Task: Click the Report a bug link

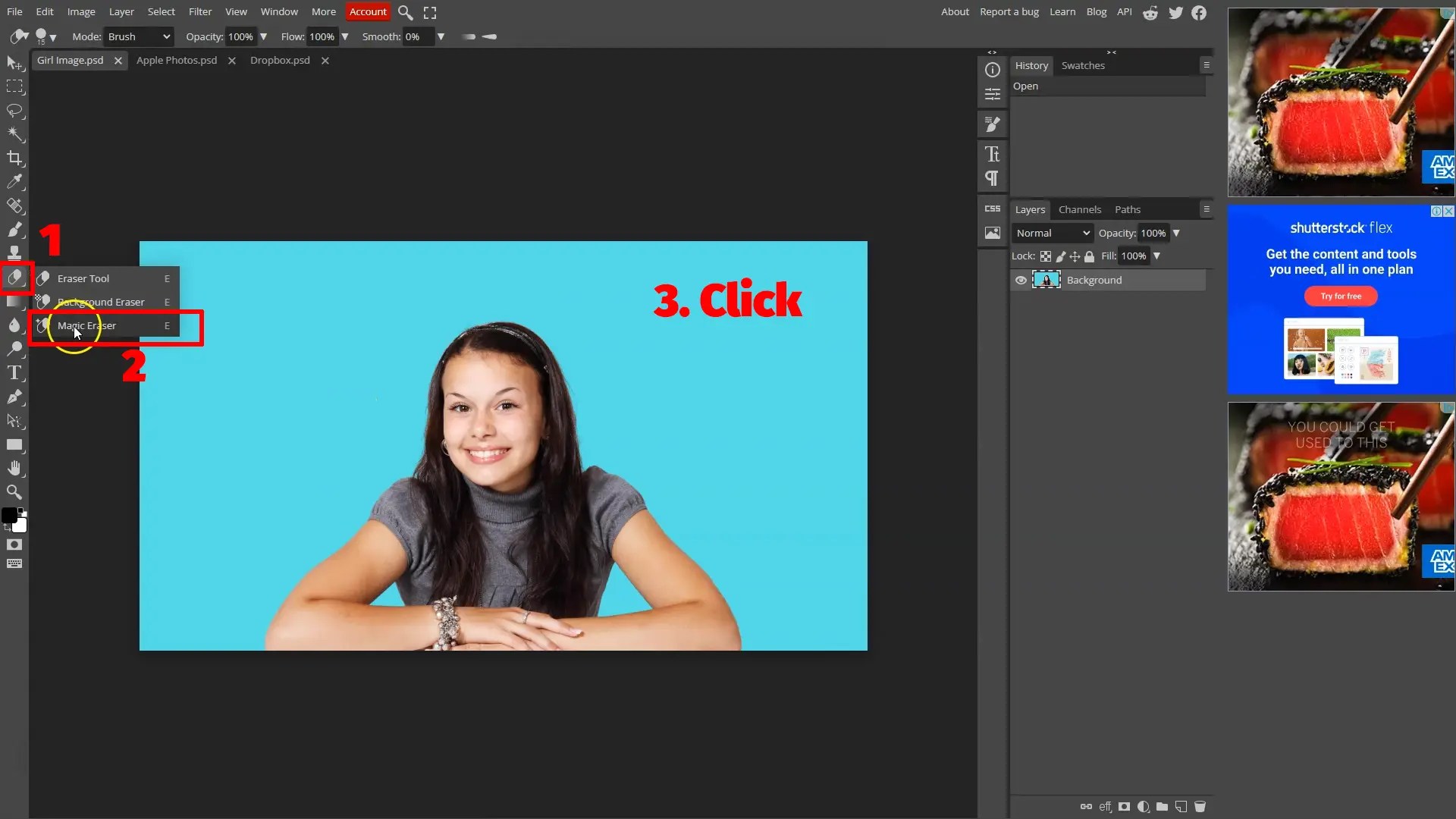Action: (x=1009, y=11)
